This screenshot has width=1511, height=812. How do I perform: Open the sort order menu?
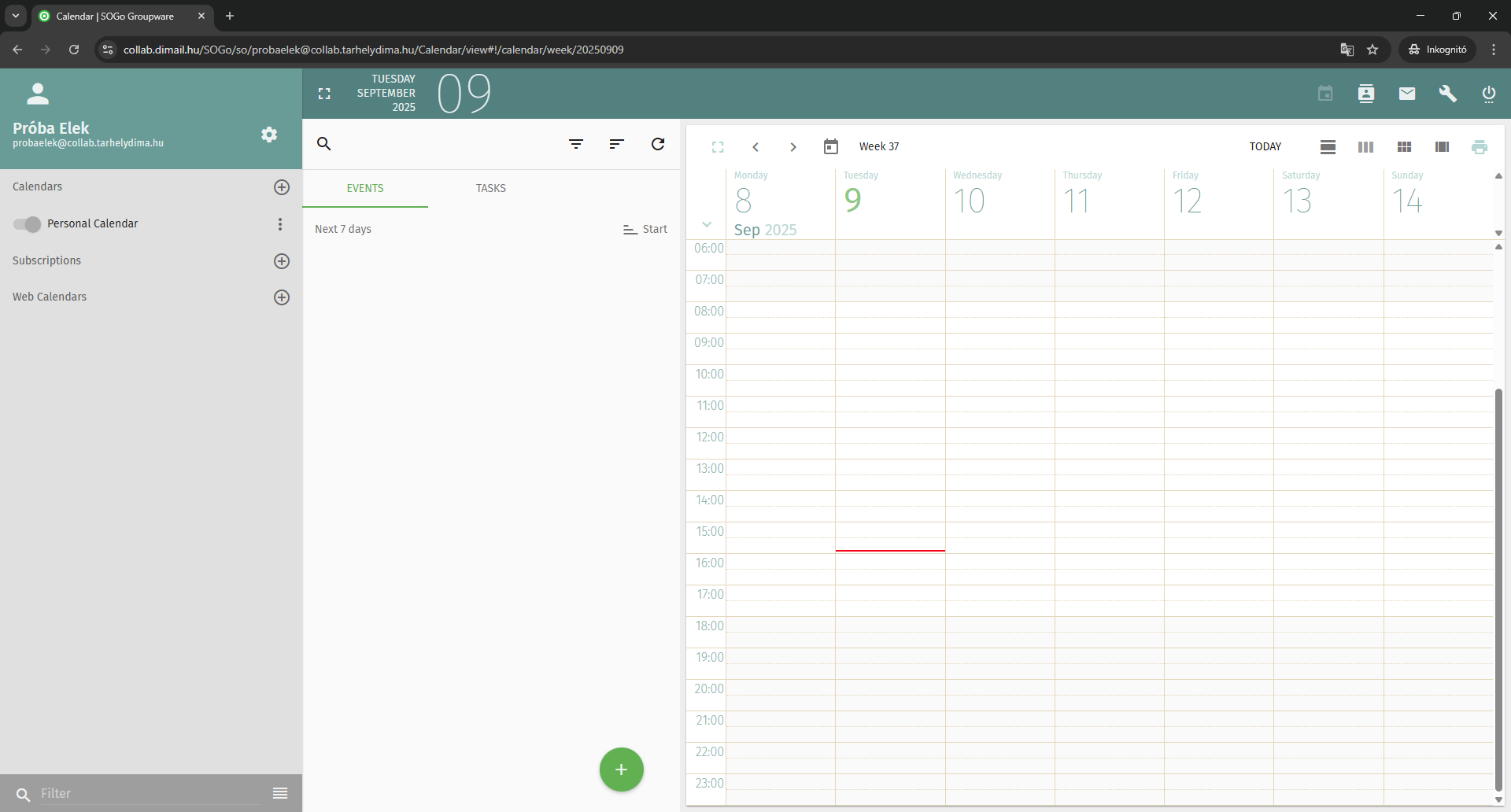(x=617, y=144)
